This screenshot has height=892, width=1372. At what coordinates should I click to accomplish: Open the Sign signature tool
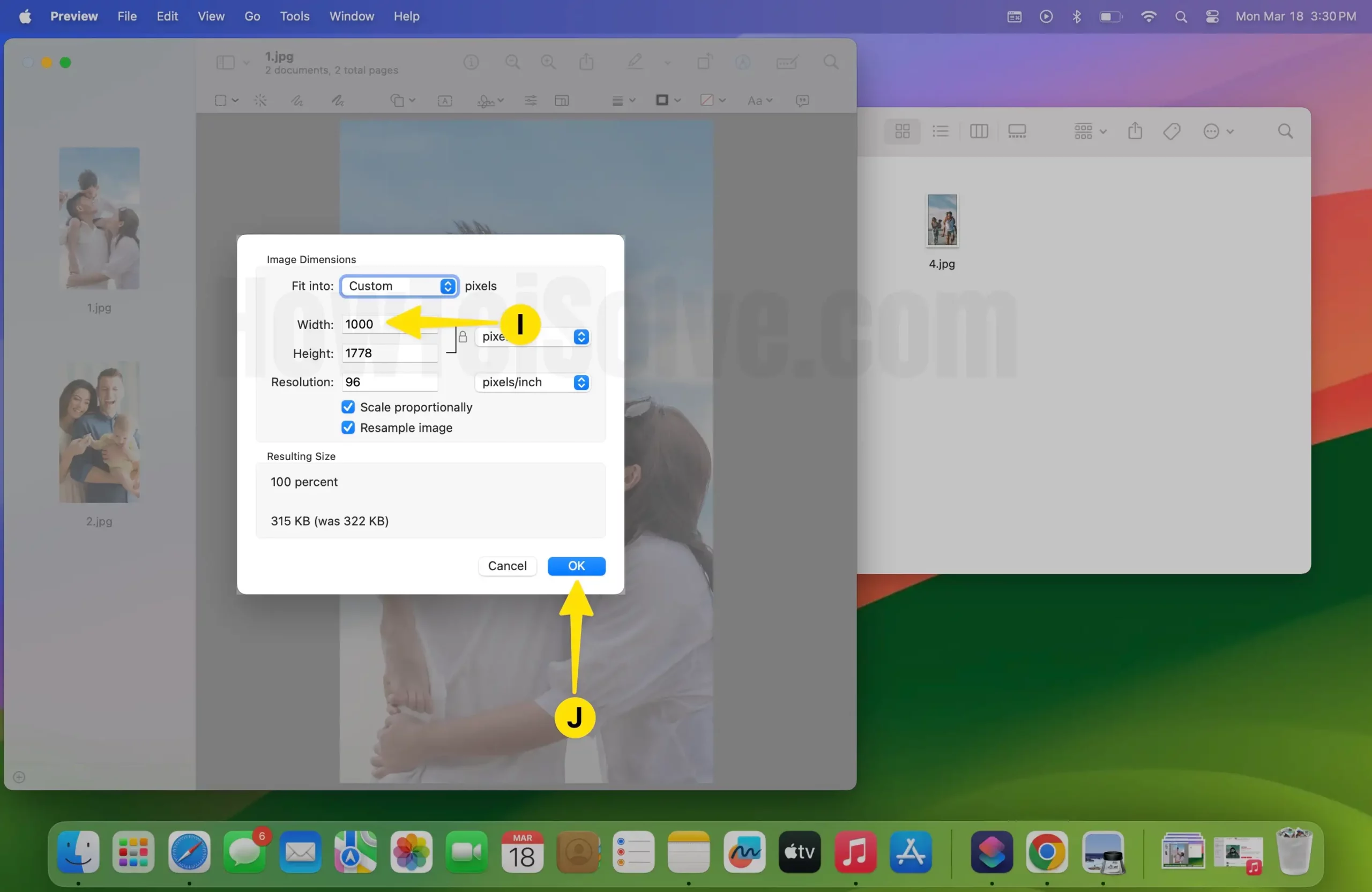(490, 100)
